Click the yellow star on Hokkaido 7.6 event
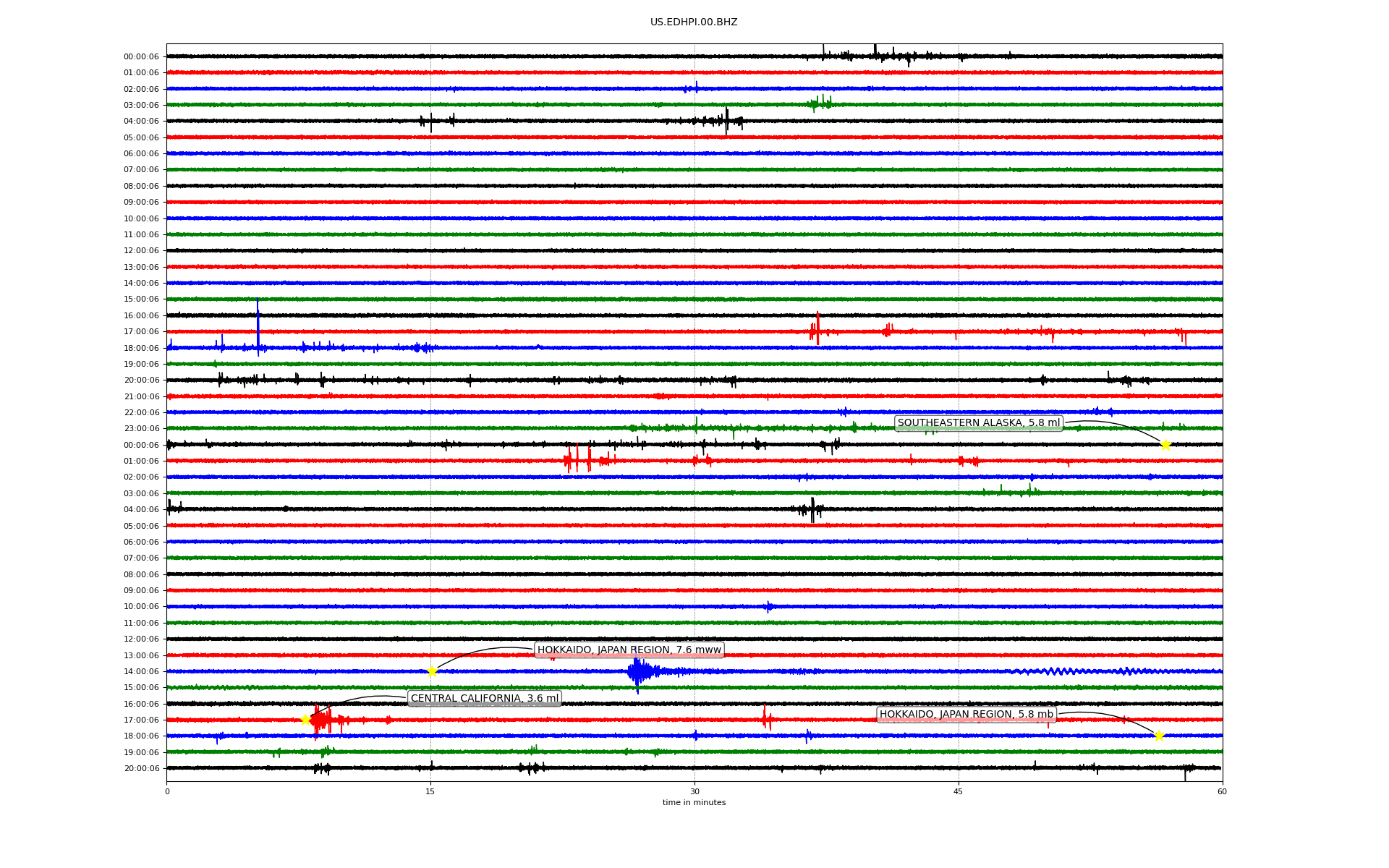The image size is (1389, 868). 433,671
